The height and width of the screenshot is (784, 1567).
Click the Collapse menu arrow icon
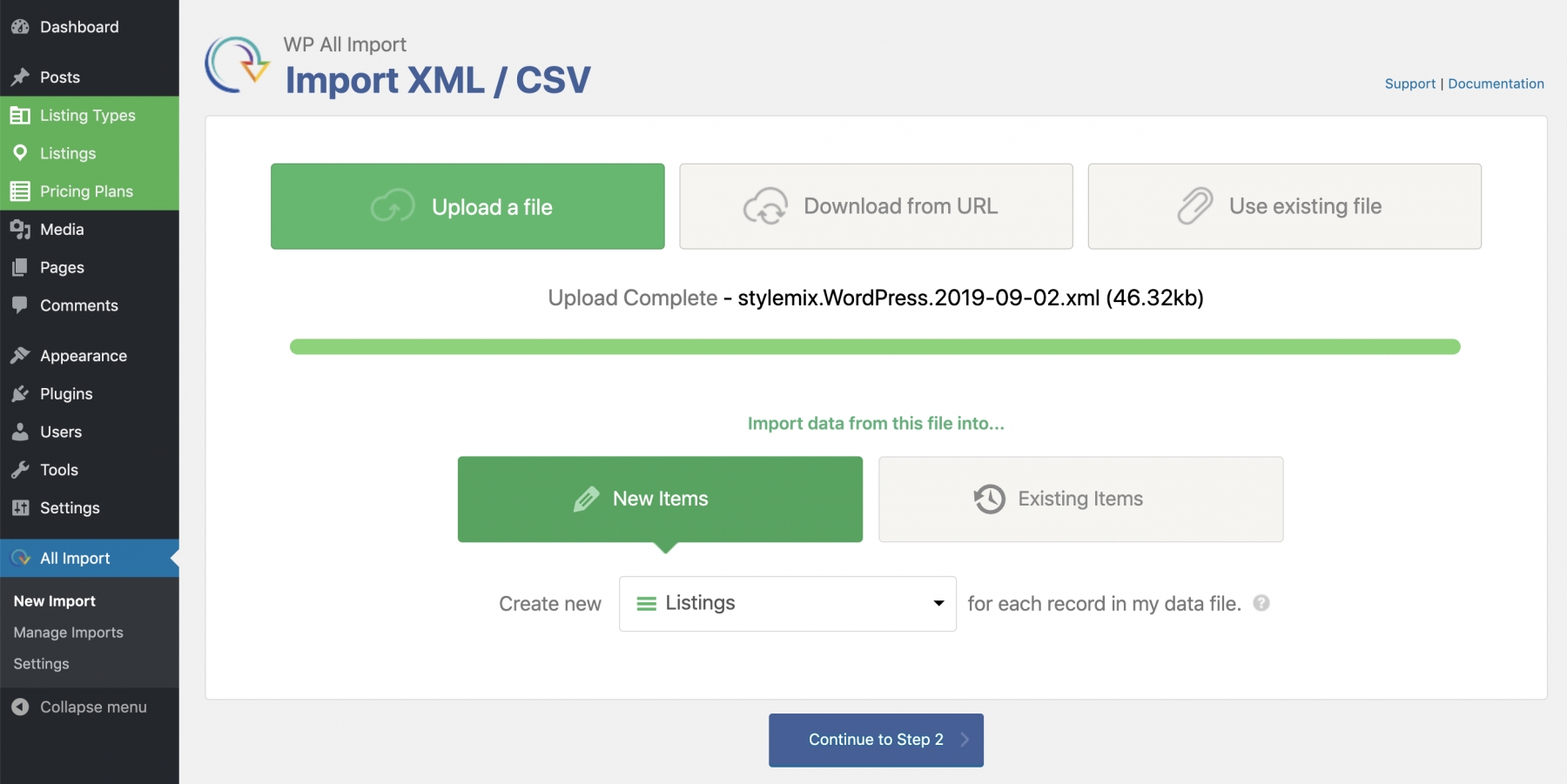[20, 707]
